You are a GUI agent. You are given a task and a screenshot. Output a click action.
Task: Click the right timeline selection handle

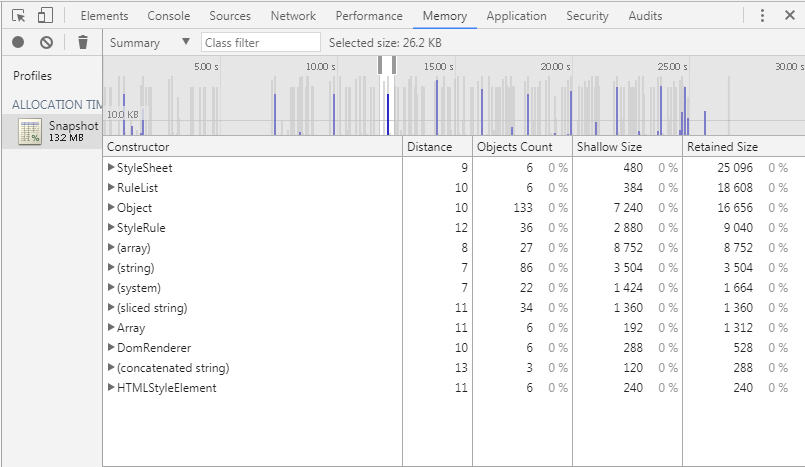(394, 65)
